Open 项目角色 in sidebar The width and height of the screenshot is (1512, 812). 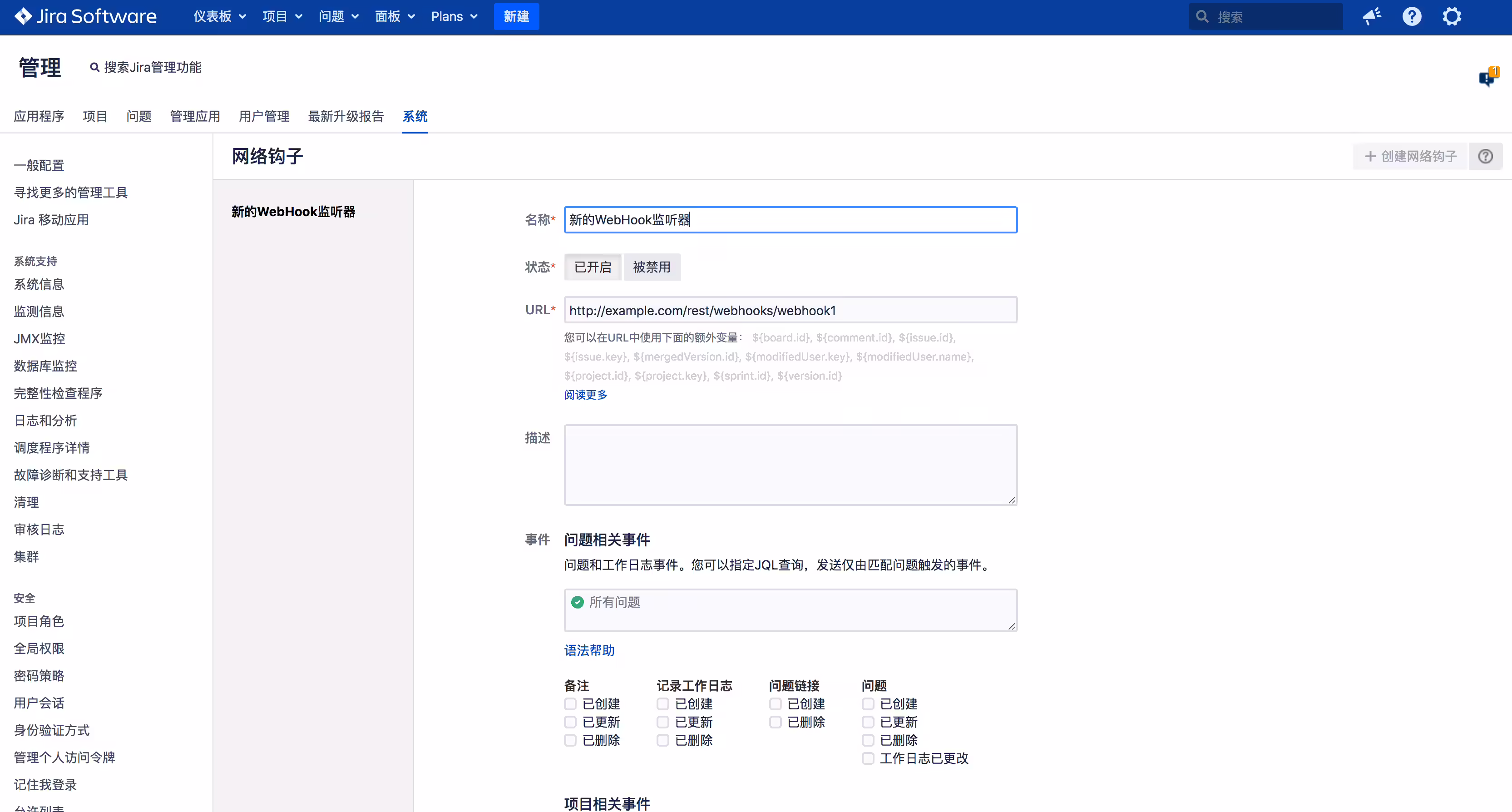coord(39,621)
